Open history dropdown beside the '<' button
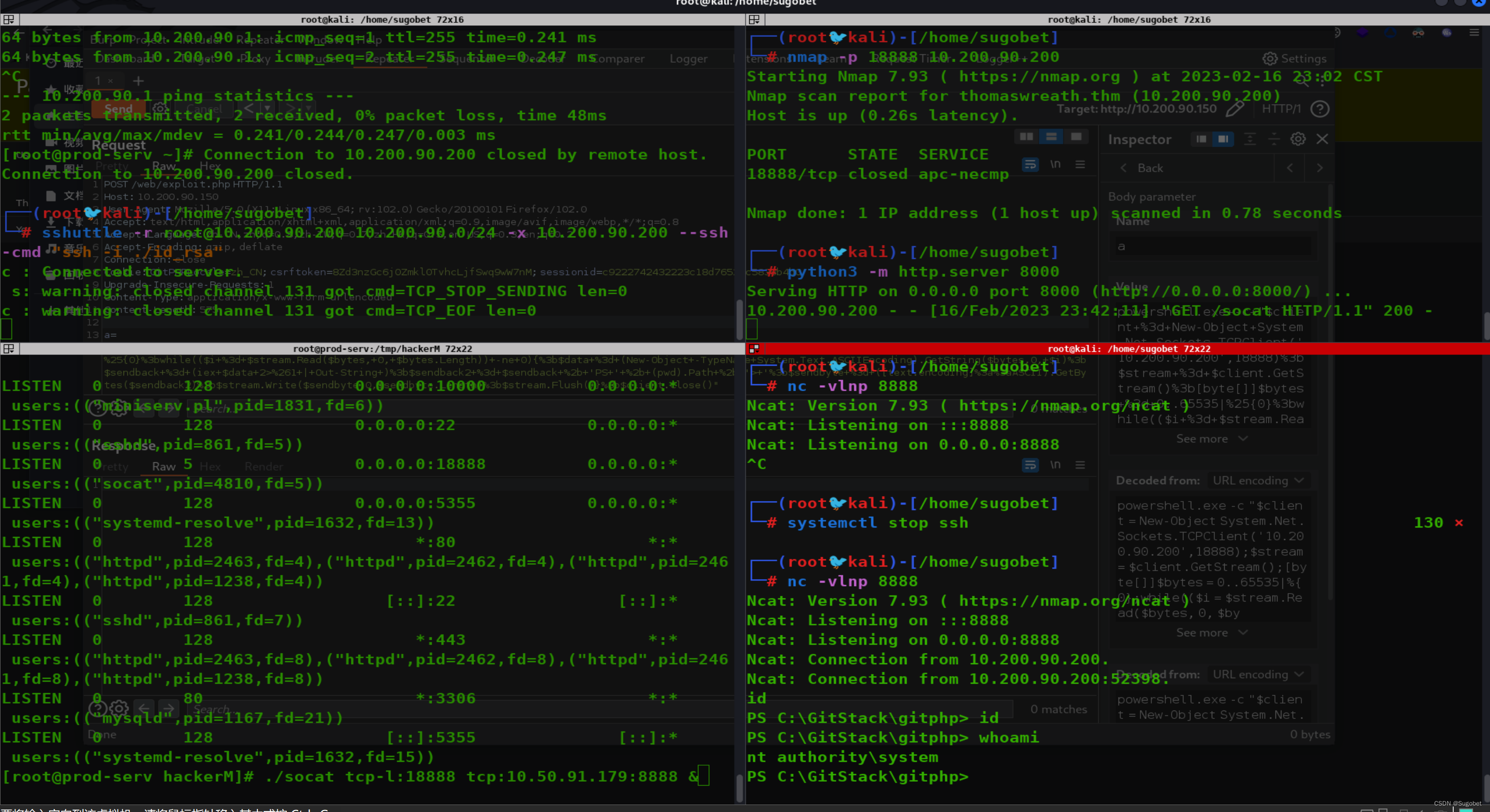 coord(267,108)
